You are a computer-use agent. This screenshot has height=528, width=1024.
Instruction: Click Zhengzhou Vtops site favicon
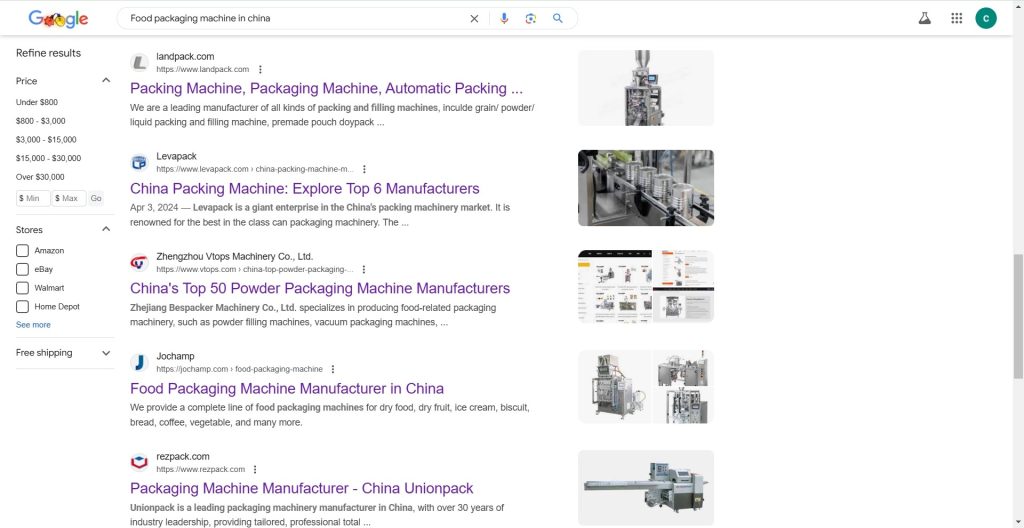tap(139, 263)
